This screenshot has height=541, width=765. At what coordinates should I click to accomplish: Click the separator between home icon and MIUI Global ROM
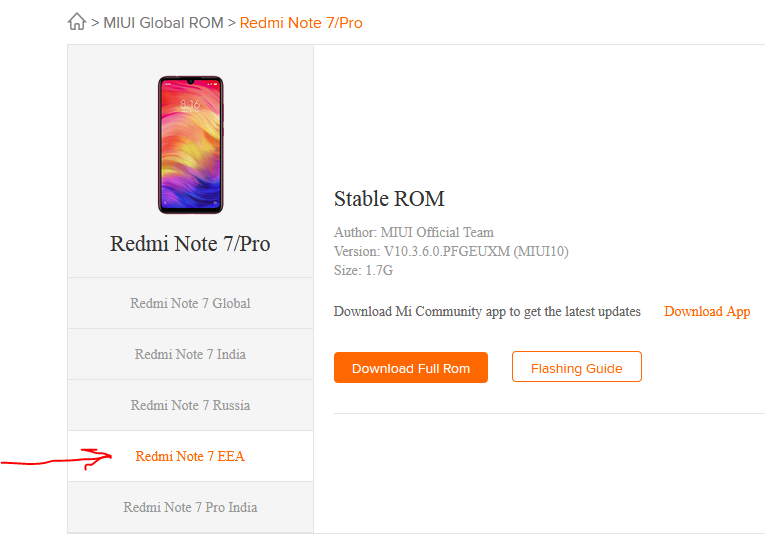point(95,22)
